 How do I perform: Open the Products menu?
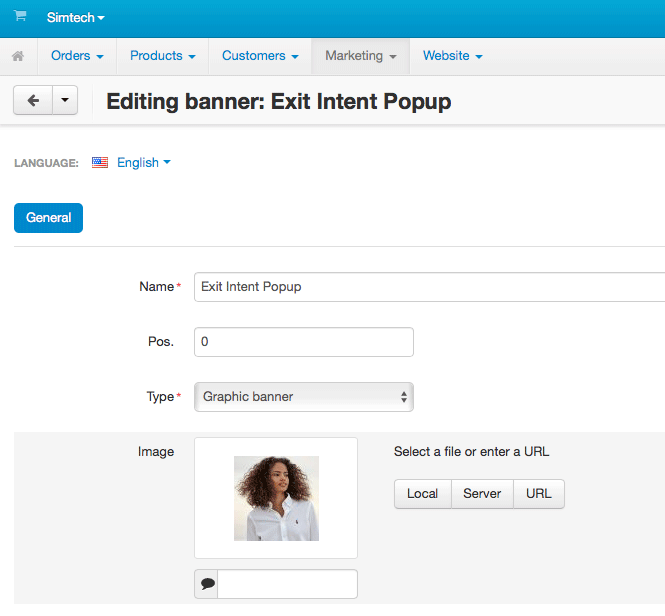click(x=162, y=56)
